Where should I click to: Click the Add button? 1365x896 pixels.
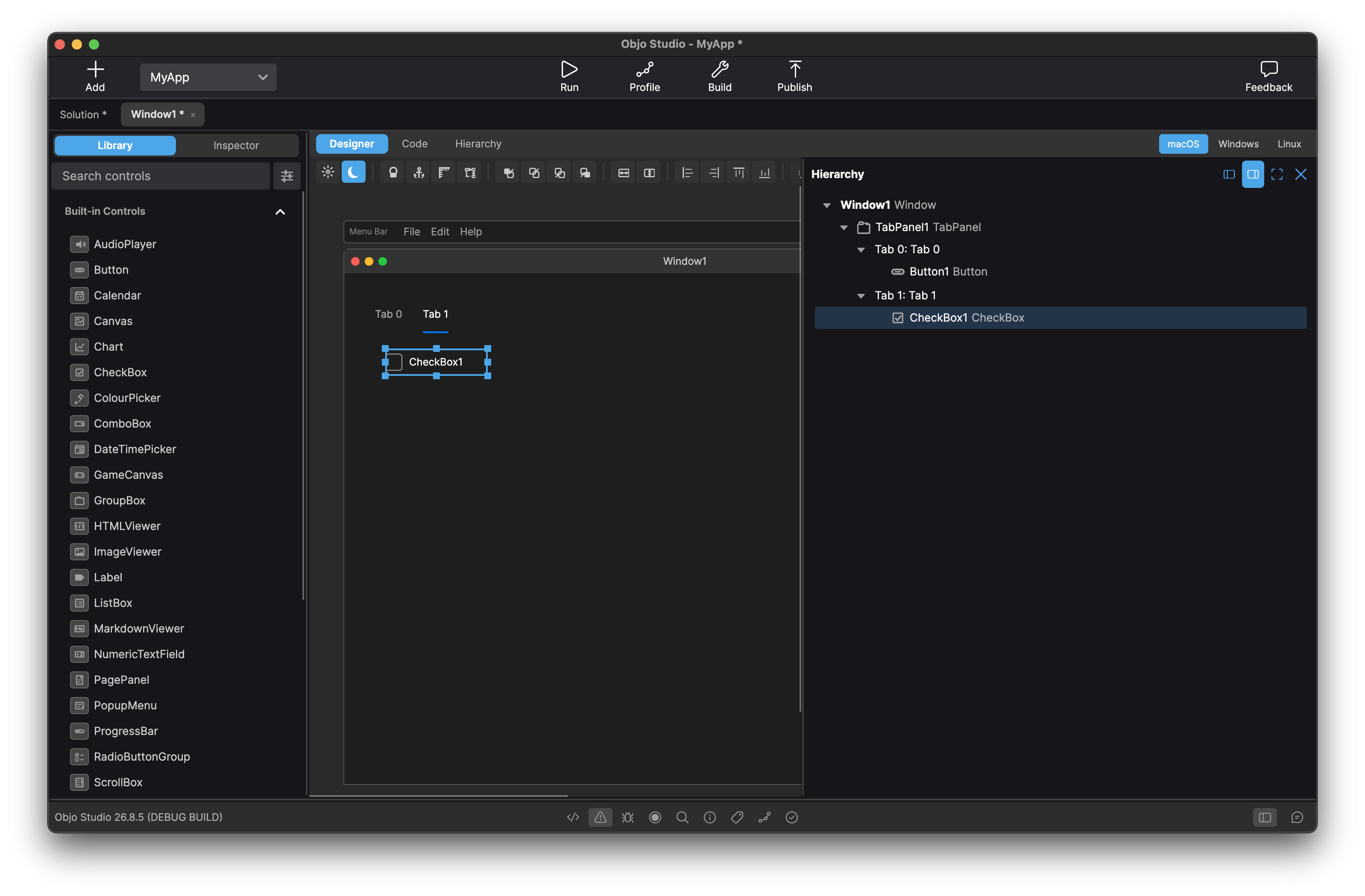(95, 77)
